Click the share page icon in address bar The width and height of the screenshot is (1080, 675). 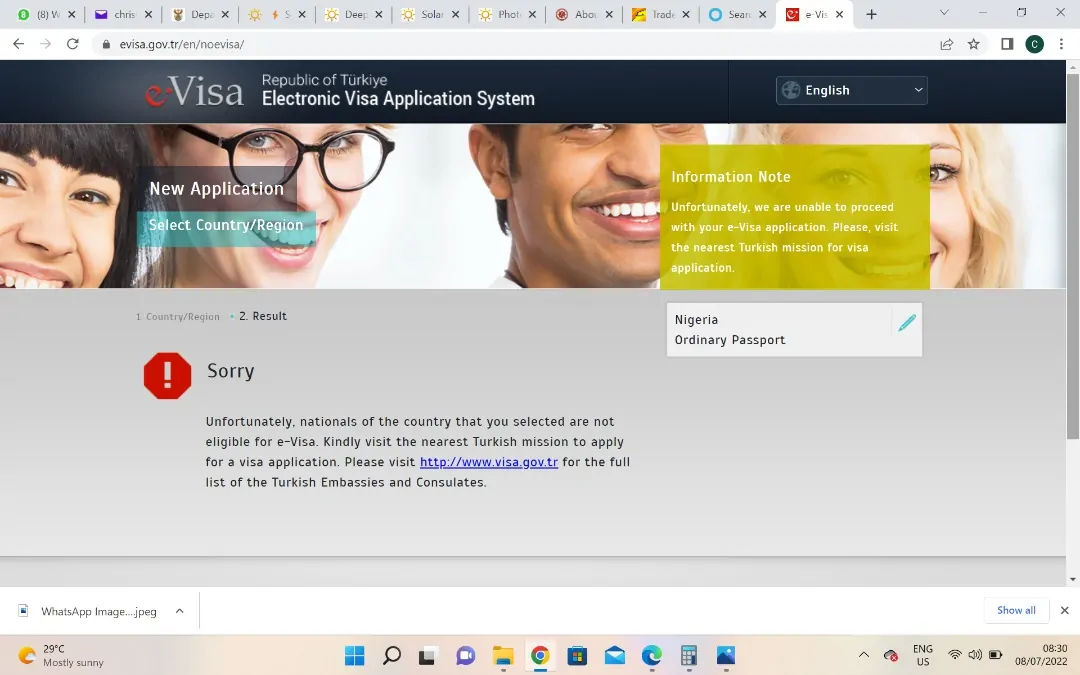pyautogui.click(x=946, y=44)
